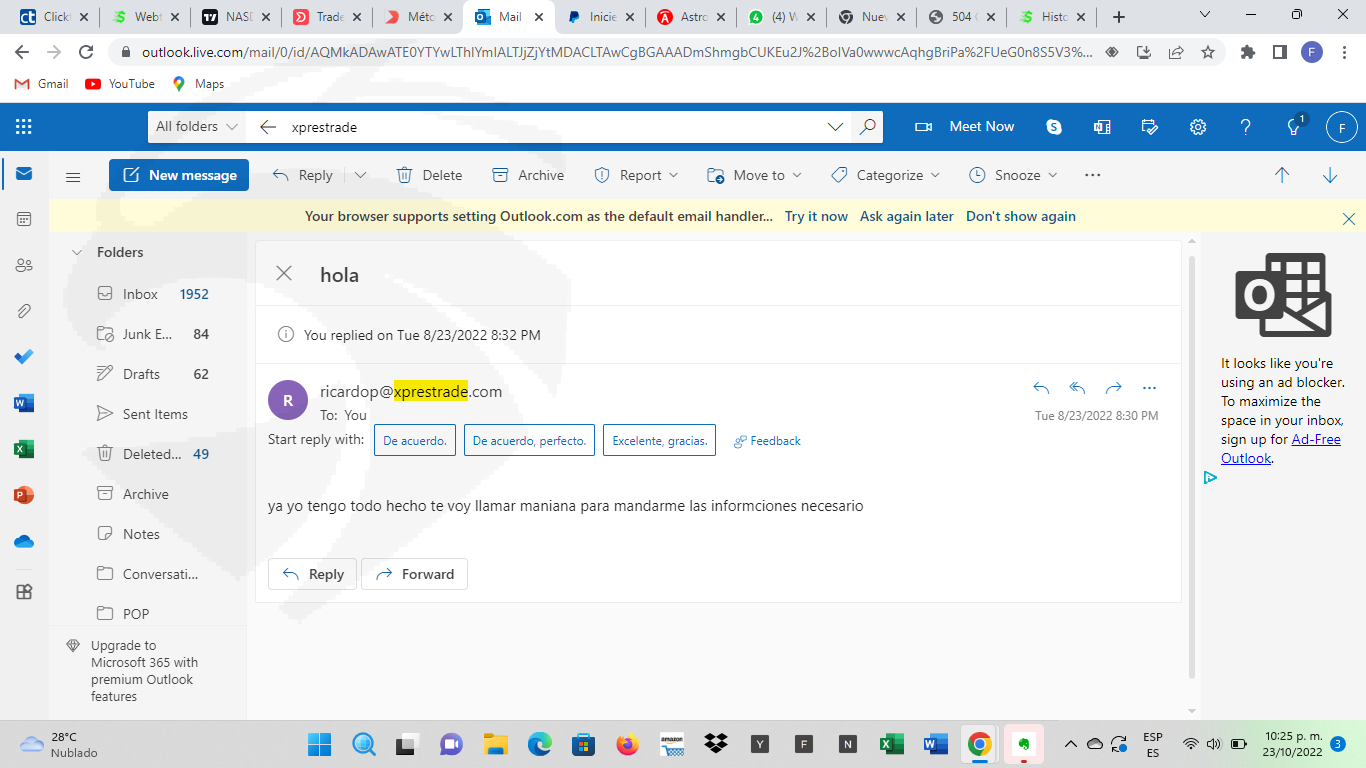
Task: Toggle the navigation pane hamburger button
Action: pos(73,176)
